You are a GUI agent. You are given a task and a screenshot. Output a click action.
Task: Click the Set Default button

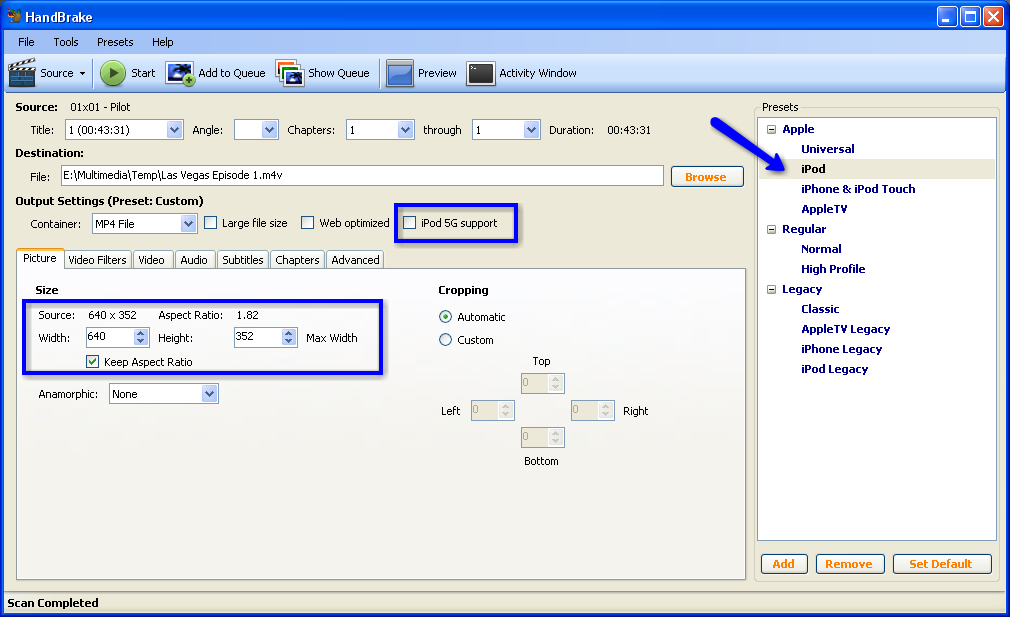(x=941, y=564)
